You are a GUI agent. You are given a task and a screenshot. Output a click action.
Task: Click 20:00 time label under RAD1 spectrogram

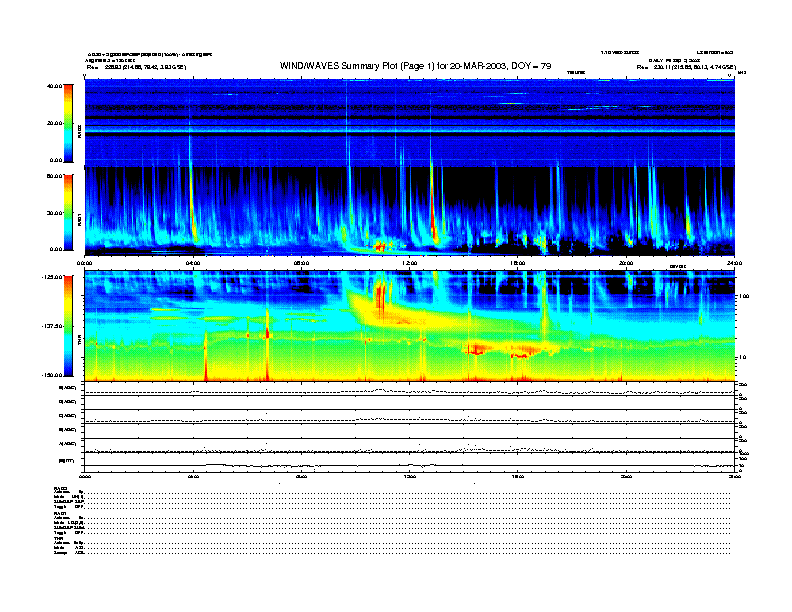coord(626,263)
